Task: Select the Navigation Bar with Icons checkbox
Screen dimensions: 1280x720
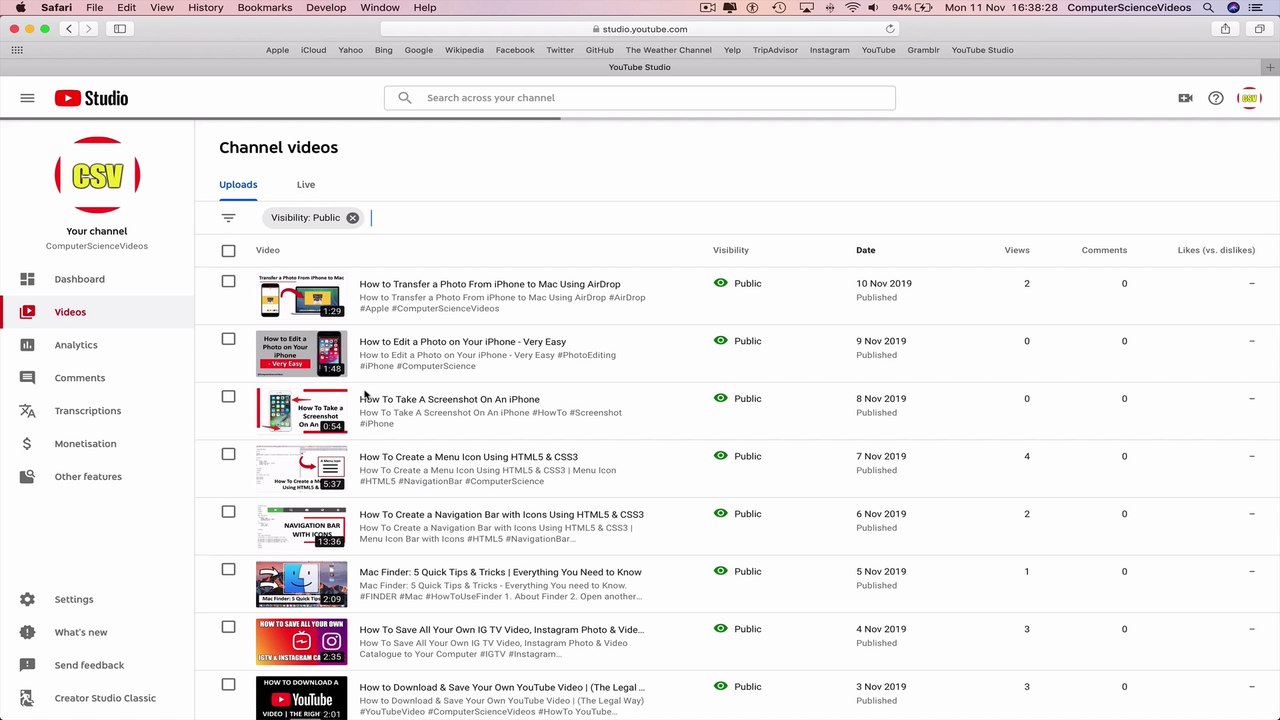Action: (x=228, y=512)
